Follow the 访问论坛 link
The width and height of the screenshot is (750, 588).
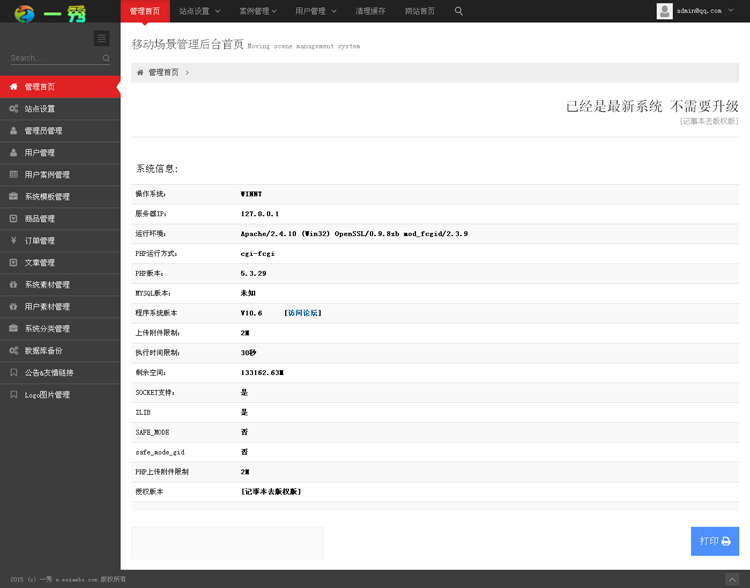pos(303,313)
